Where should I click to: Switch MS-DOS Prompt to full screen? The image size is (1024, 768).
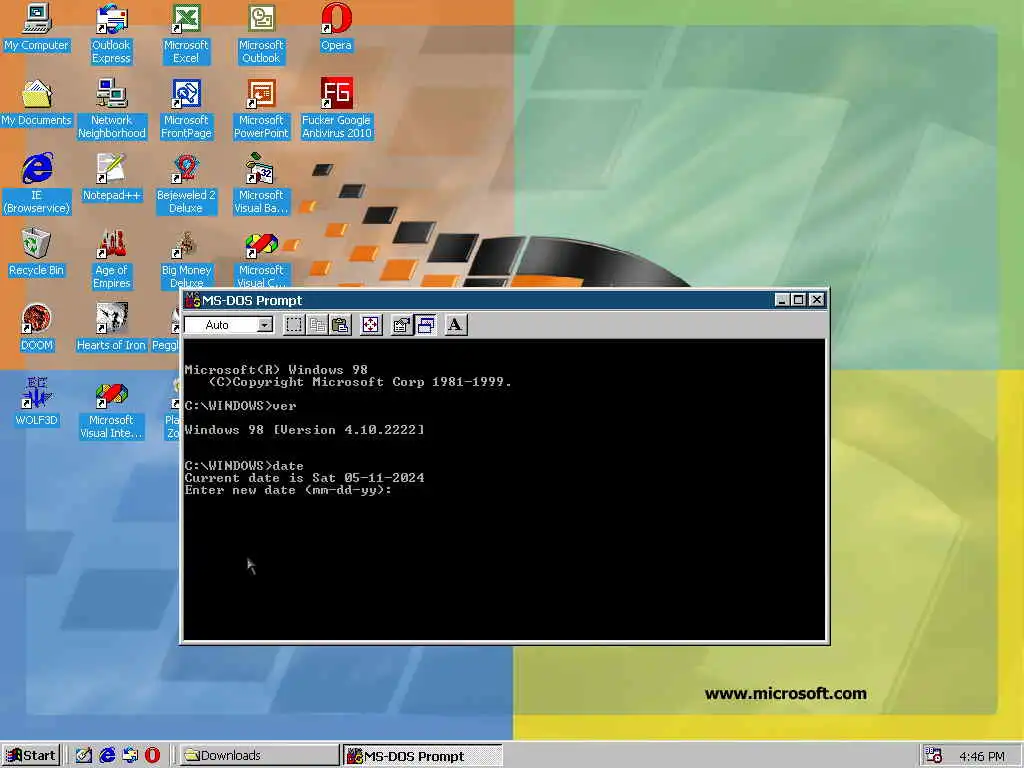370,325
